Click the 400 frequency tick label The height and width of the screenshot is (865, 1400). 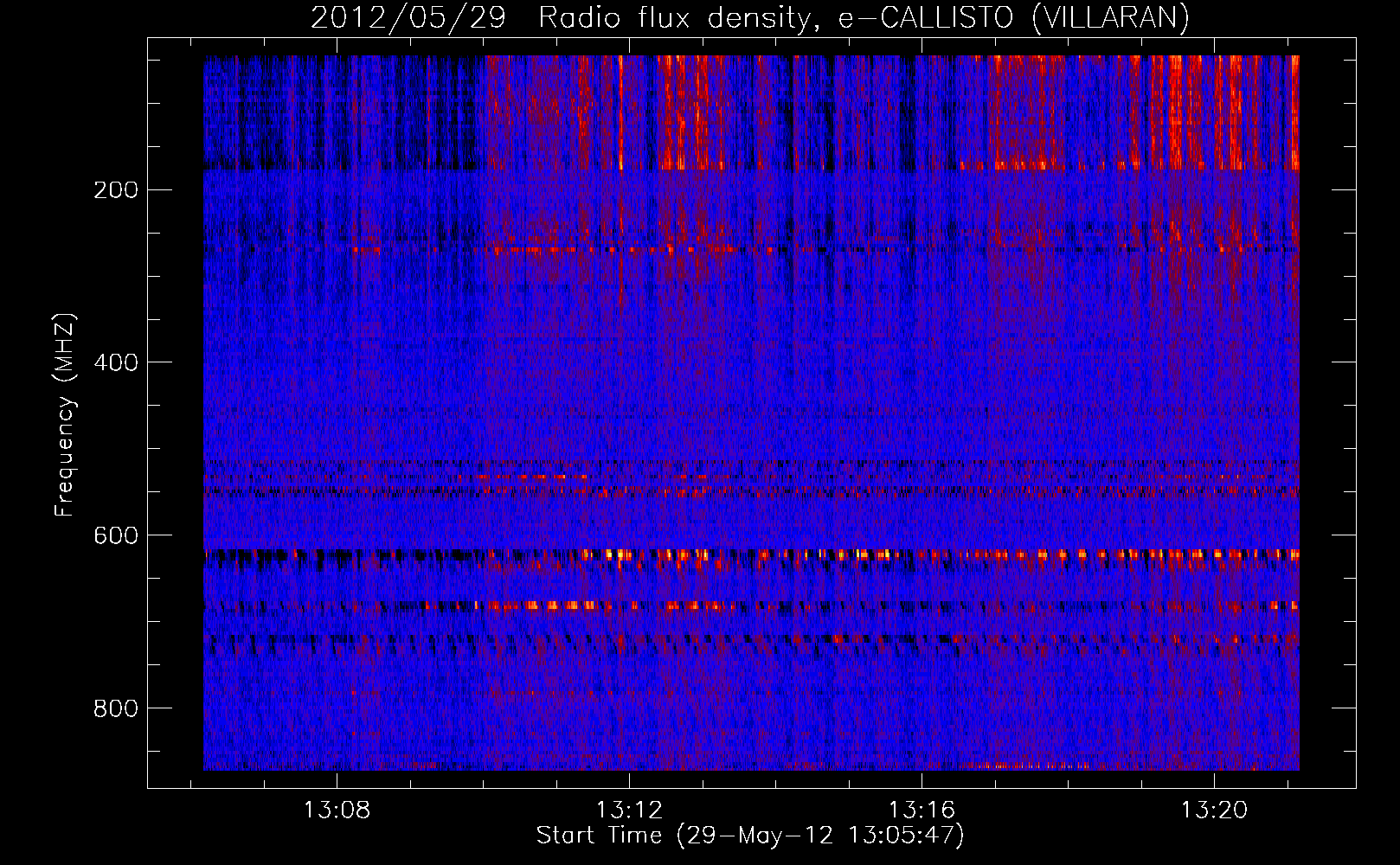click(116, 363)
